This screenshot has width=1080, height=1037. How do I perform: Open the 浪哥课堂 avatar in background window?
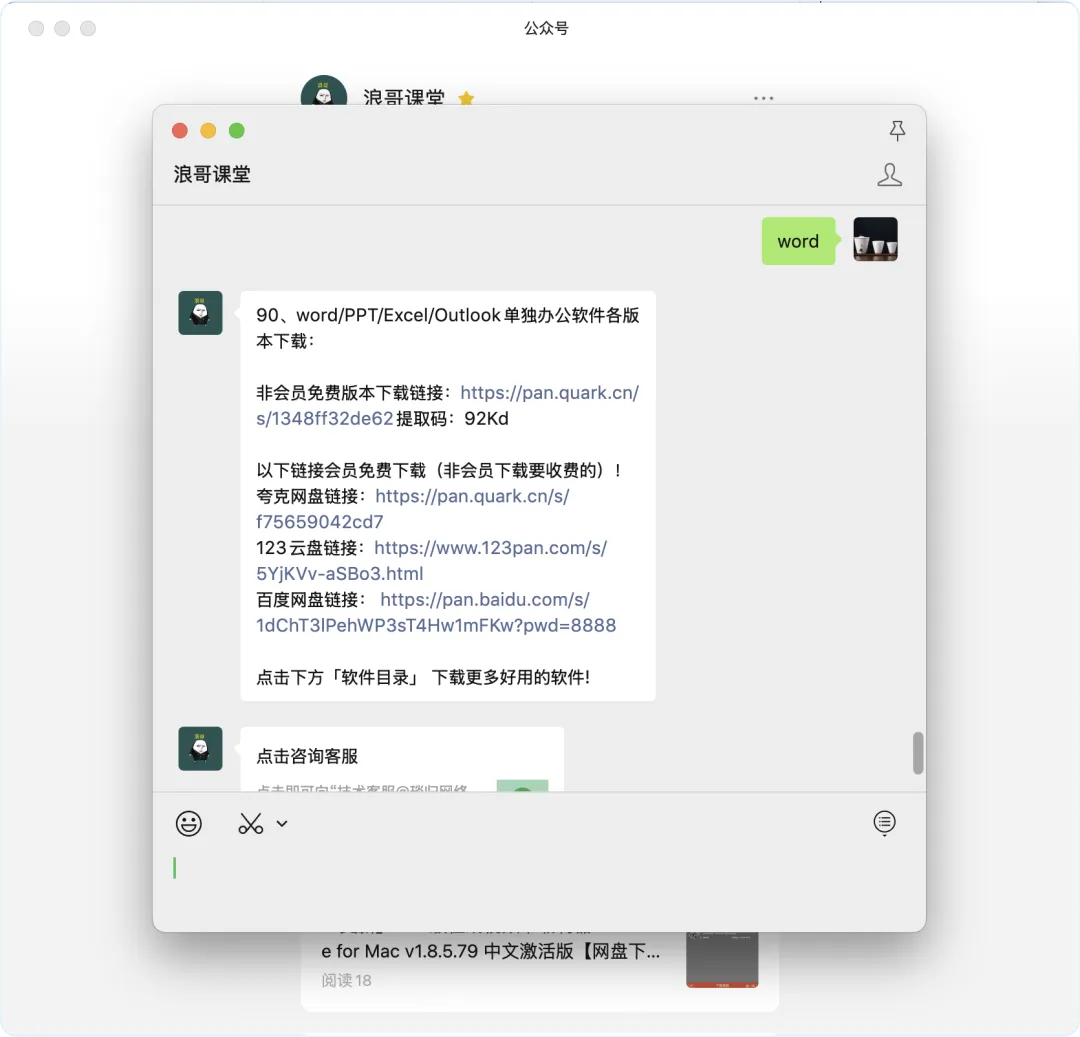(x=324, y=90)
